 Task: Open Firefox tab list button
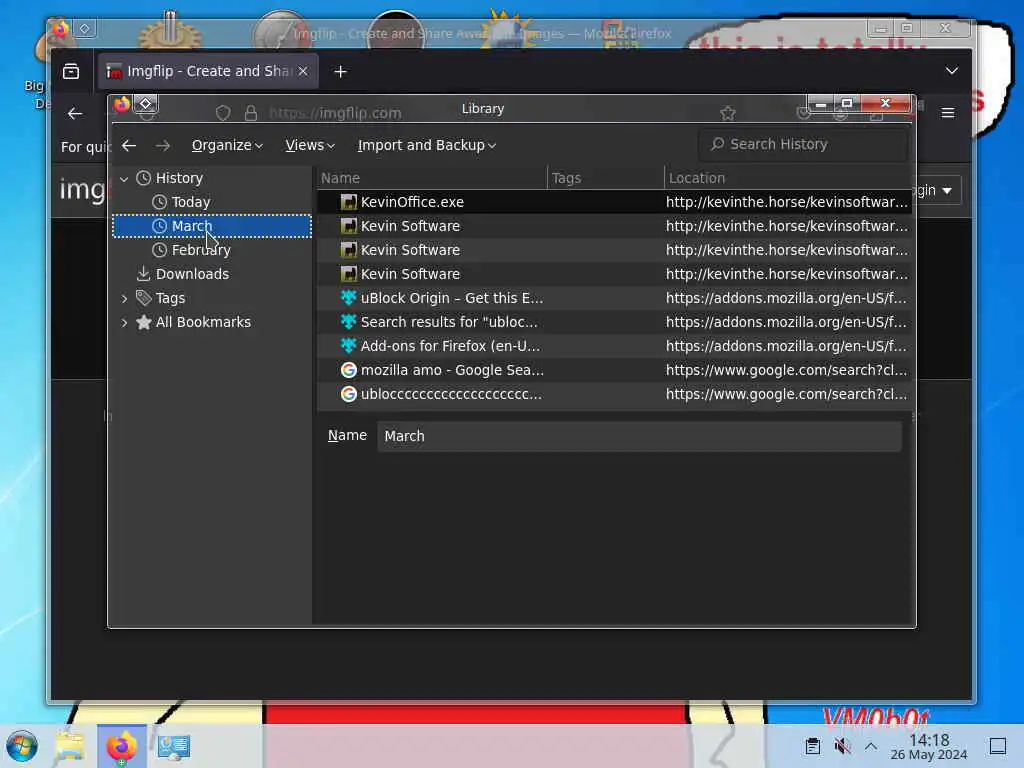[x=71, y=71]
